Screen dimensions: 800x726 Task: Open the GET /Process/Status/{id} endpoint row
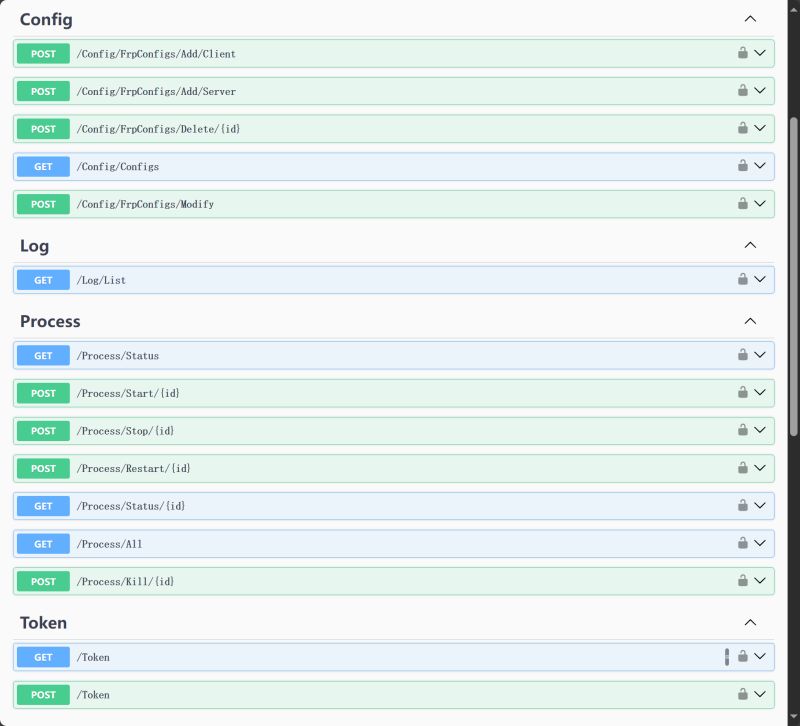tap(400, 506)
